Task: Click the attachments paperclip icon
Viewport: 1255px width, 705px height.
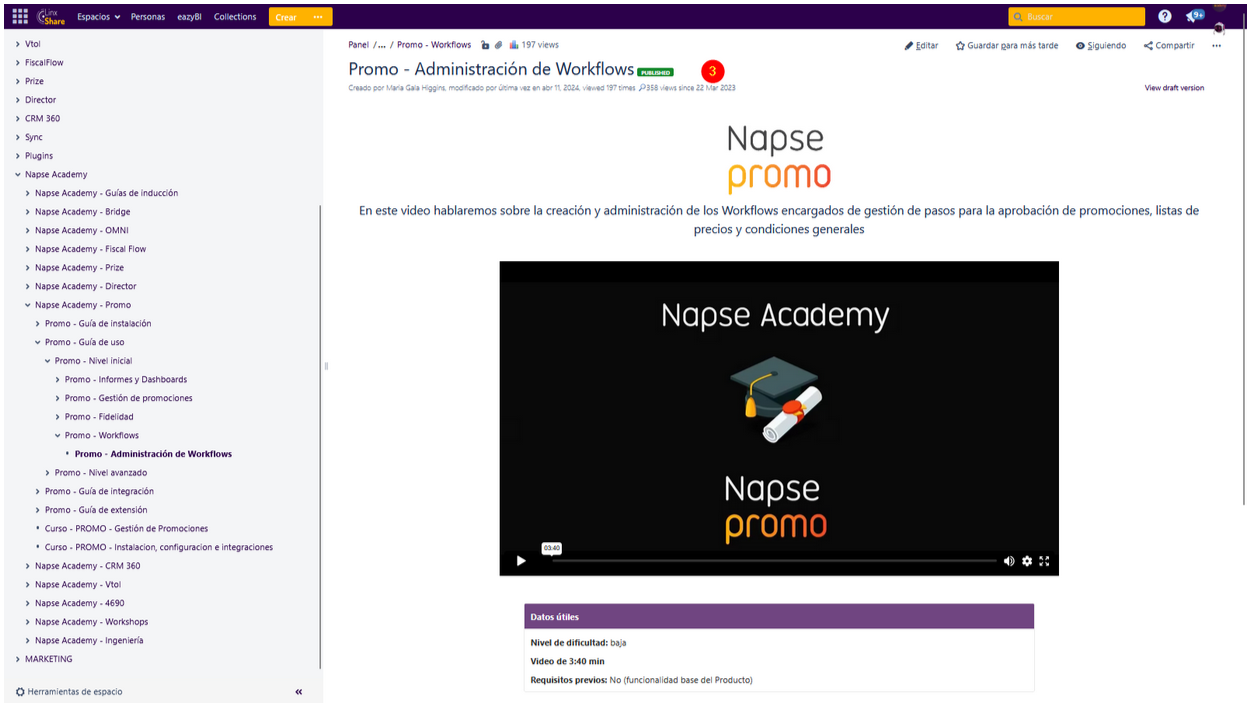Action: [499, 45]
